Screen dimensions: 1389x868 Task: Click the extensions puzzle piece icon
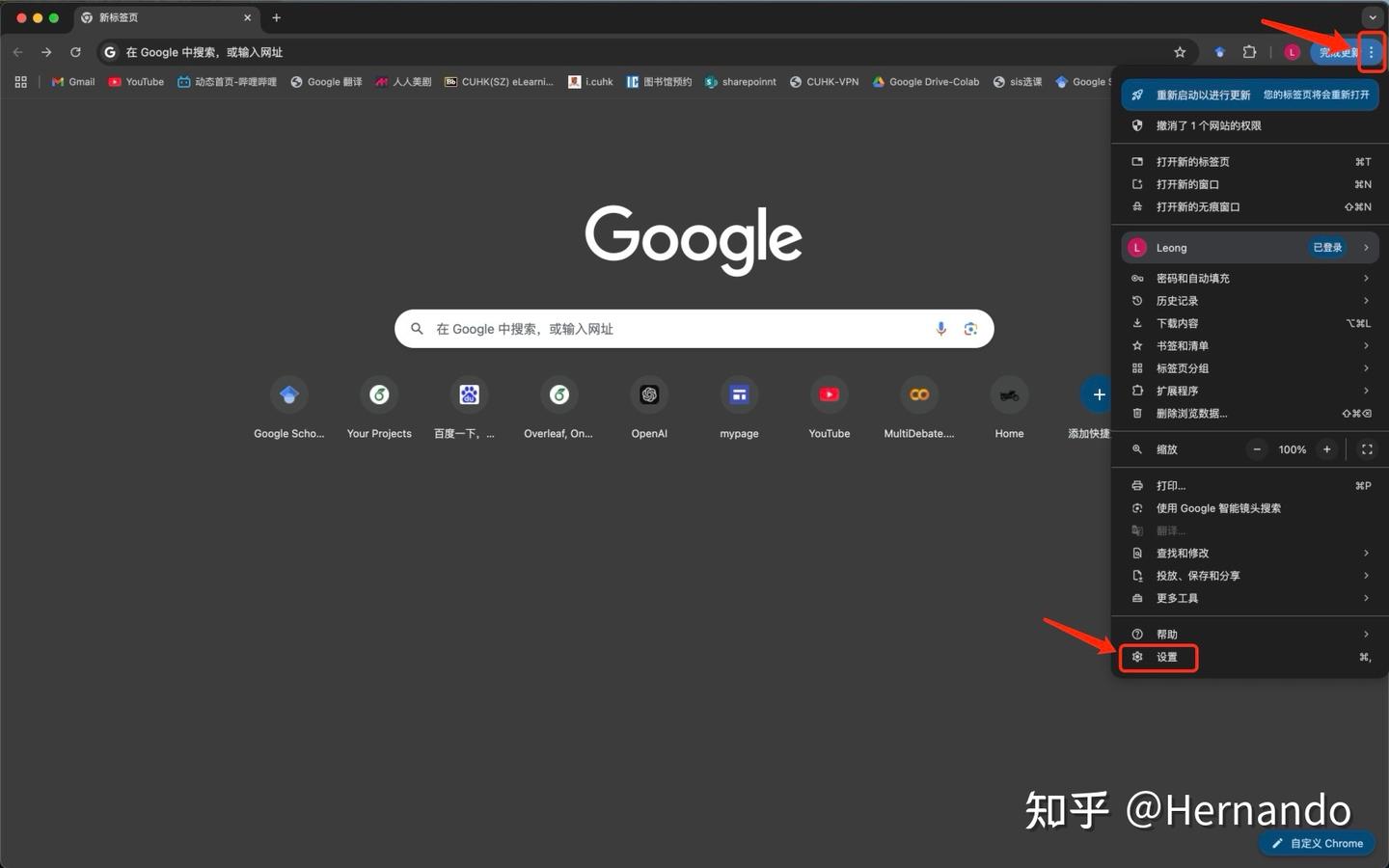click(x=1249, y=52)
